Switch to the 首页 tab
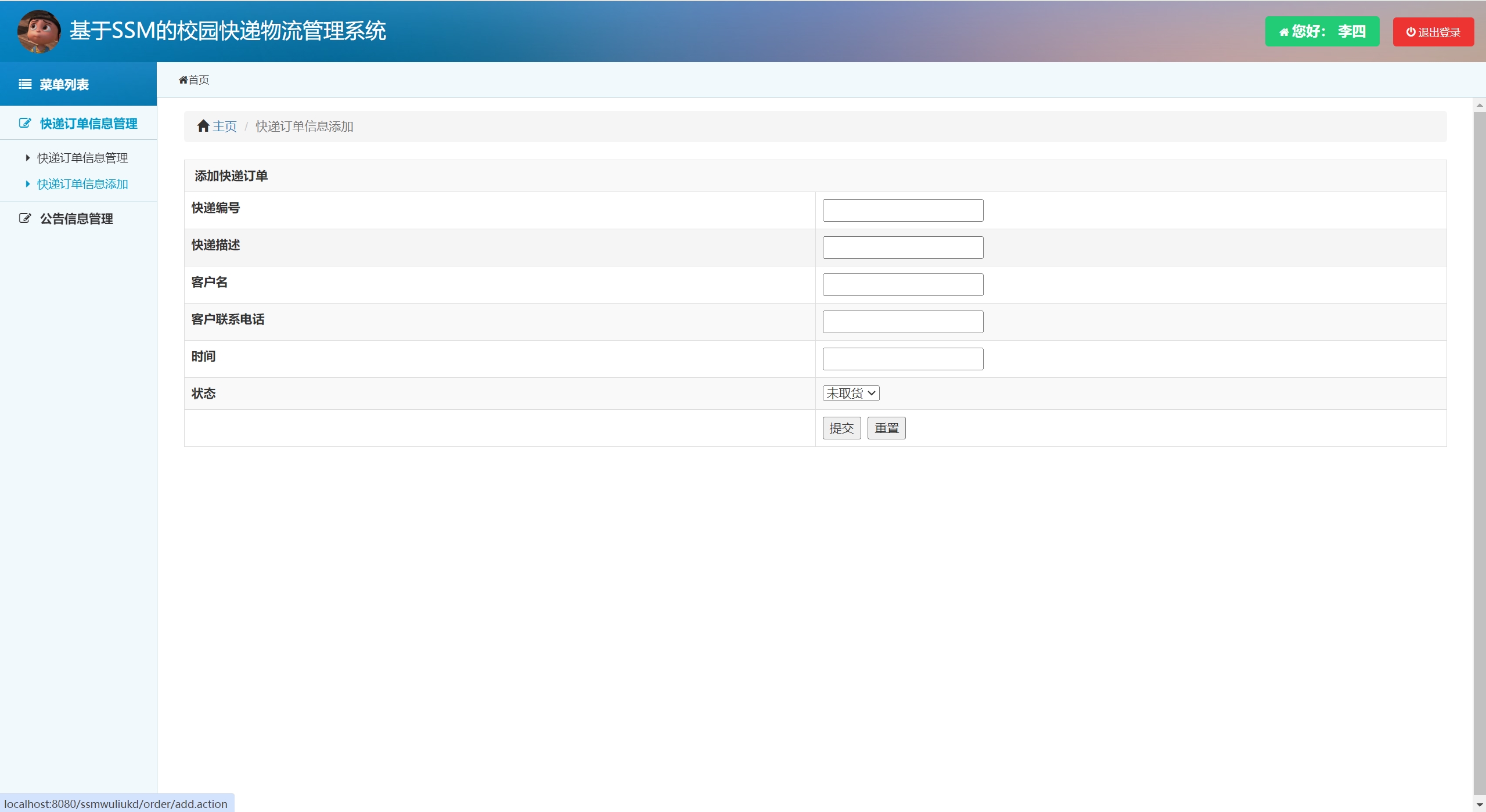Screen dimensions: 1486x812 pos(198,80)
